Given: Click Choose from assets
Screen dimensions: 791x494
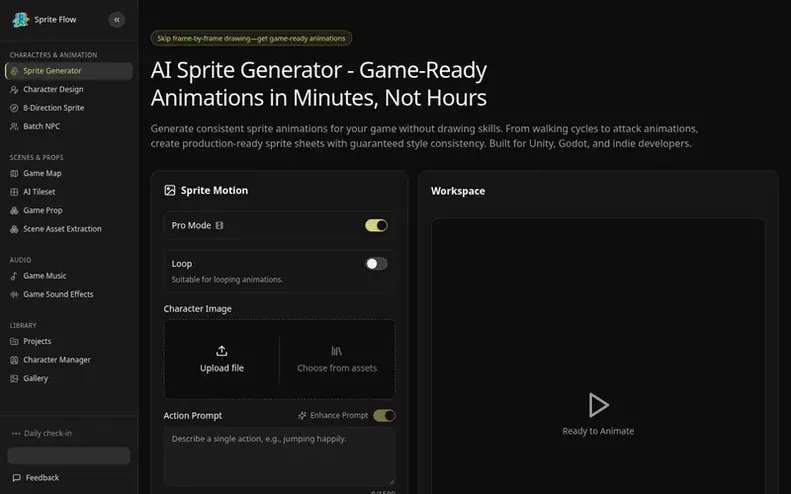Looking at the screenshot, I should click(x=337, y=359).
